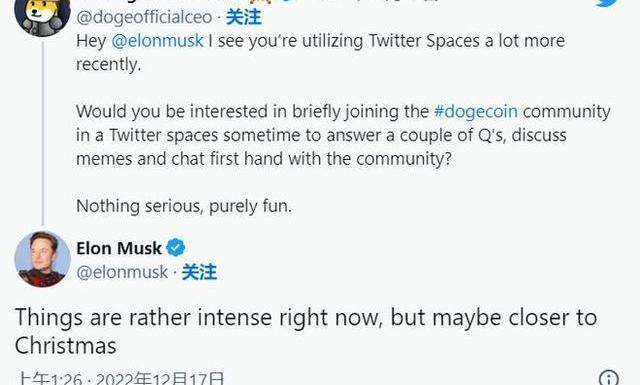Click the Doge avatar profile picture
The image size is (640, 385).
point(42,16)
